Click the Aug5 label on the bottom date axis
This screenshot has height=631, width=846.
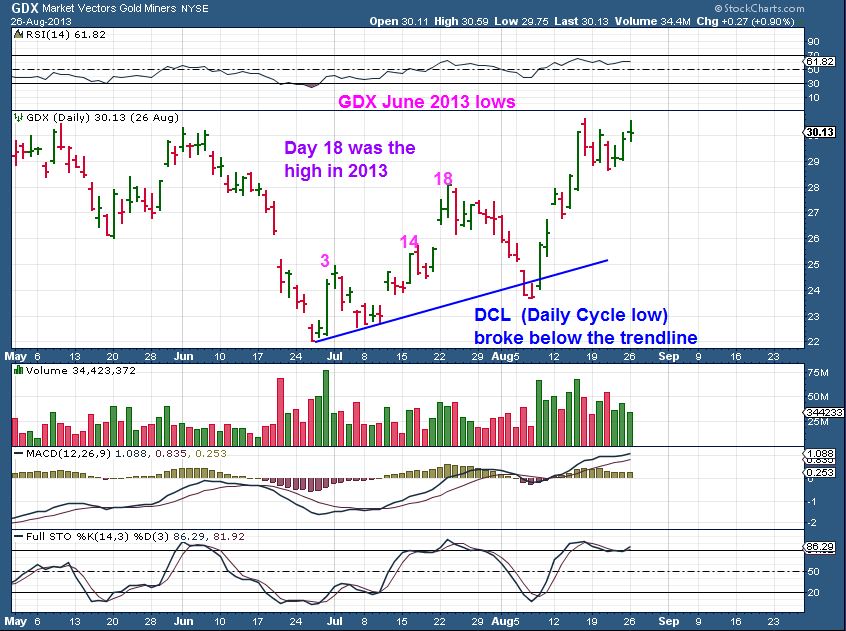coord(506,621)
